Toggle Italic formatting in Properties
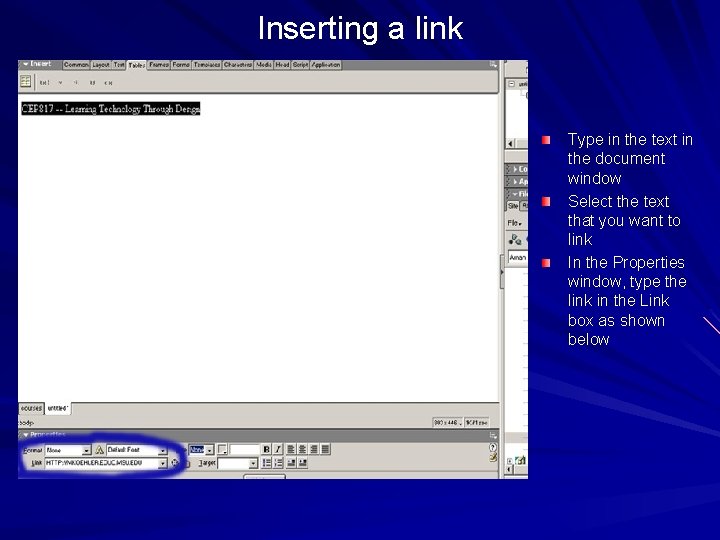720x540 pixels. click(277, 450)
